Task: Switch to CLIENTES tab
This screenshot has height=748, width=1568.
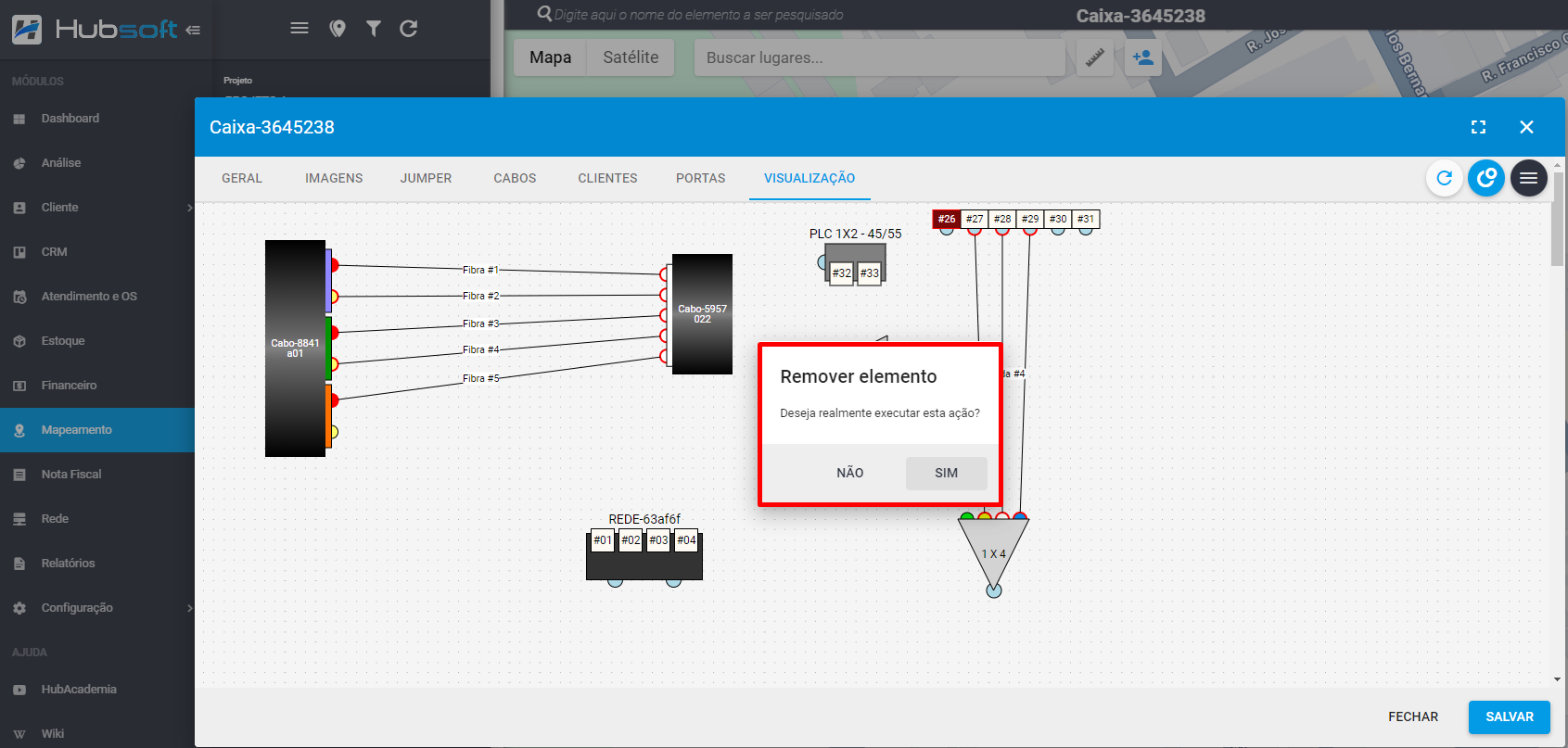Action: [x=607, y=178]
